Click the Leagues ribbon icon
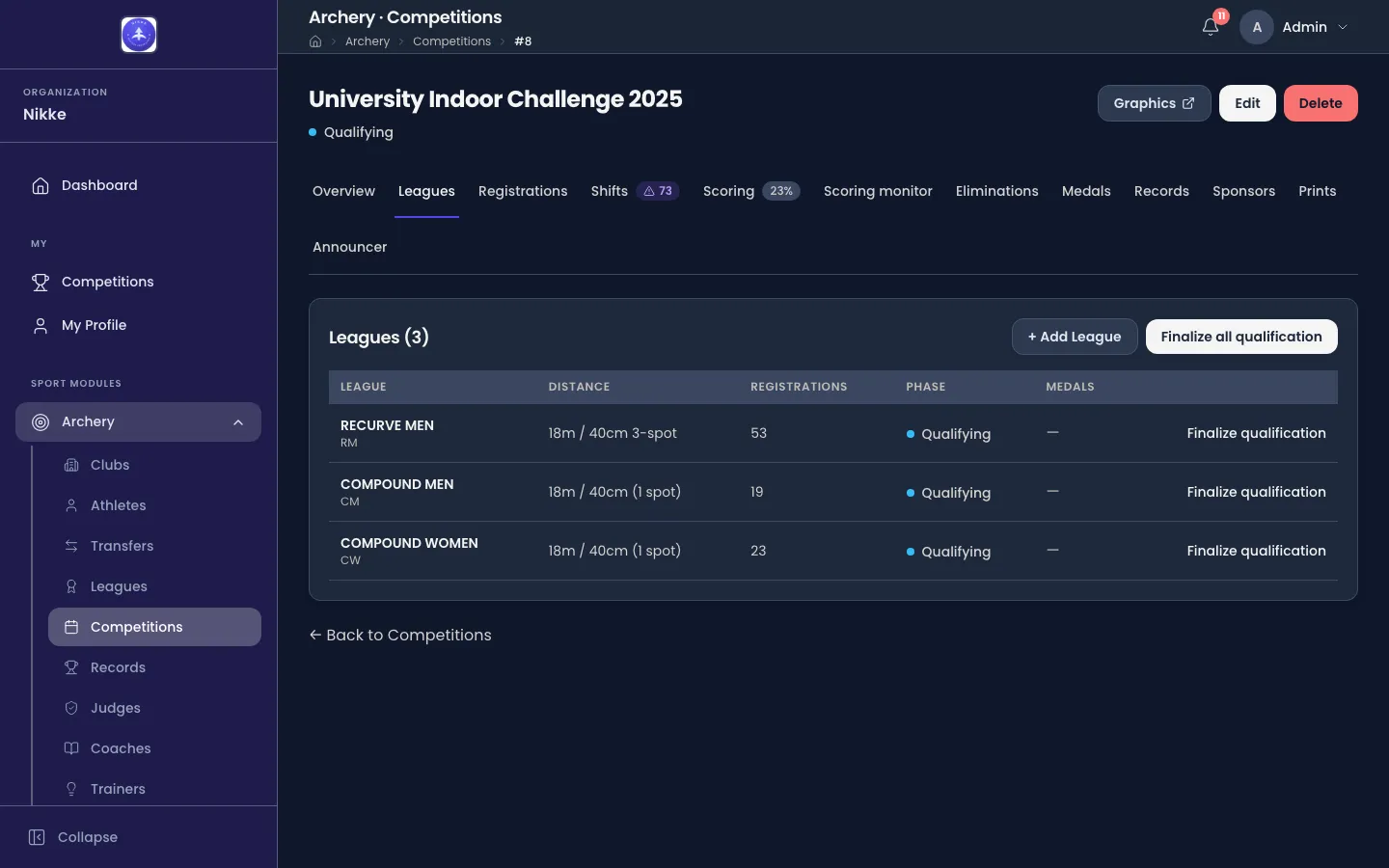 (71, 586)
